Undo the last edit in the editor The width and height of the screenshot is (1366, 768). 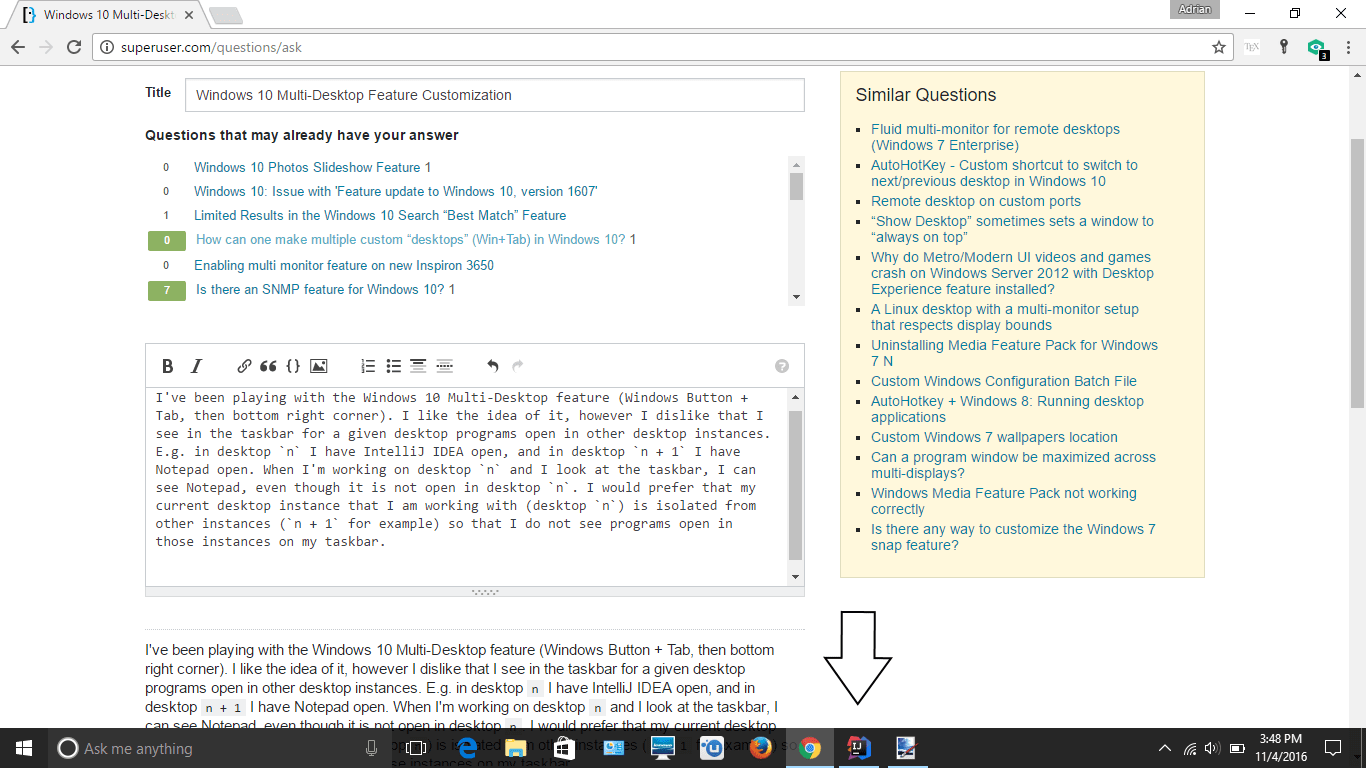(x=492, y=366)
